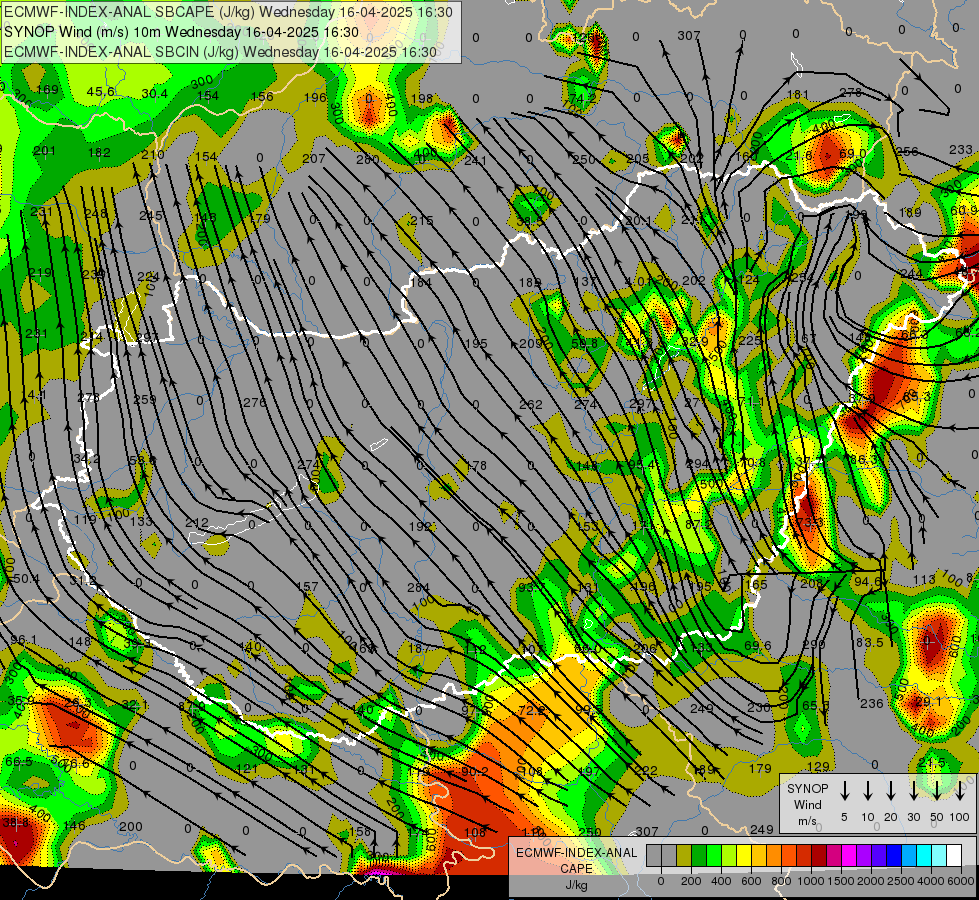Click the 5 m/s wind arrow in legend

tap(844, 791)
